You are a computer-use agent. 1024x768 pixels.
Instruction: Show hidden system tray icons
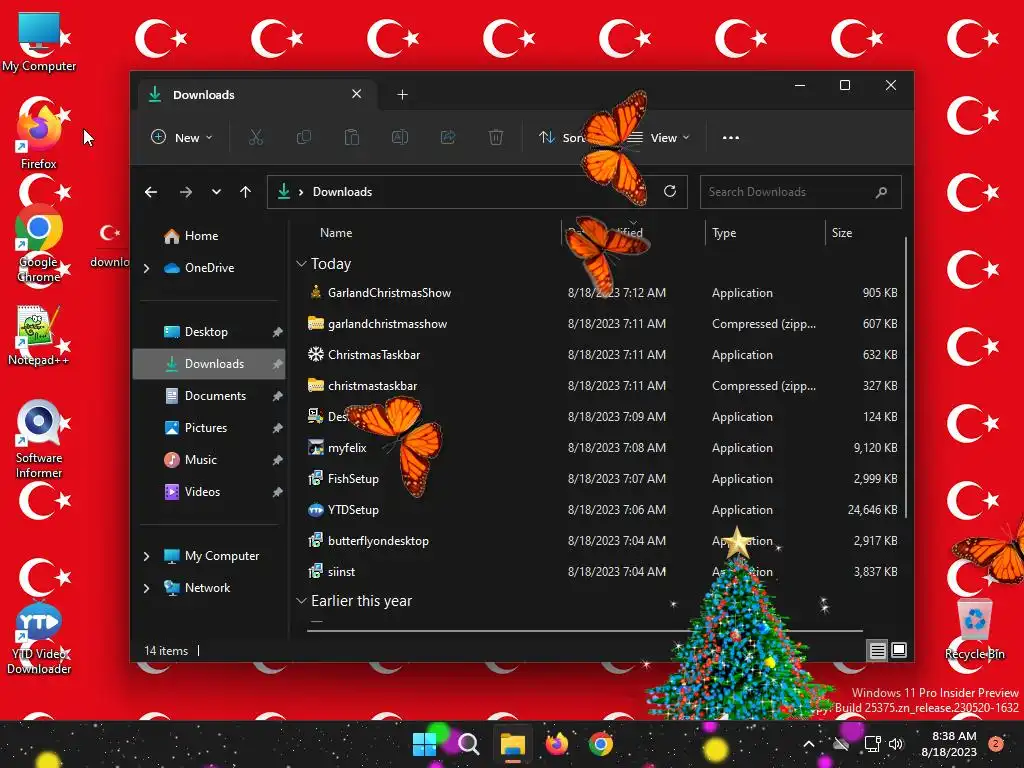click(x=808, y=744)
